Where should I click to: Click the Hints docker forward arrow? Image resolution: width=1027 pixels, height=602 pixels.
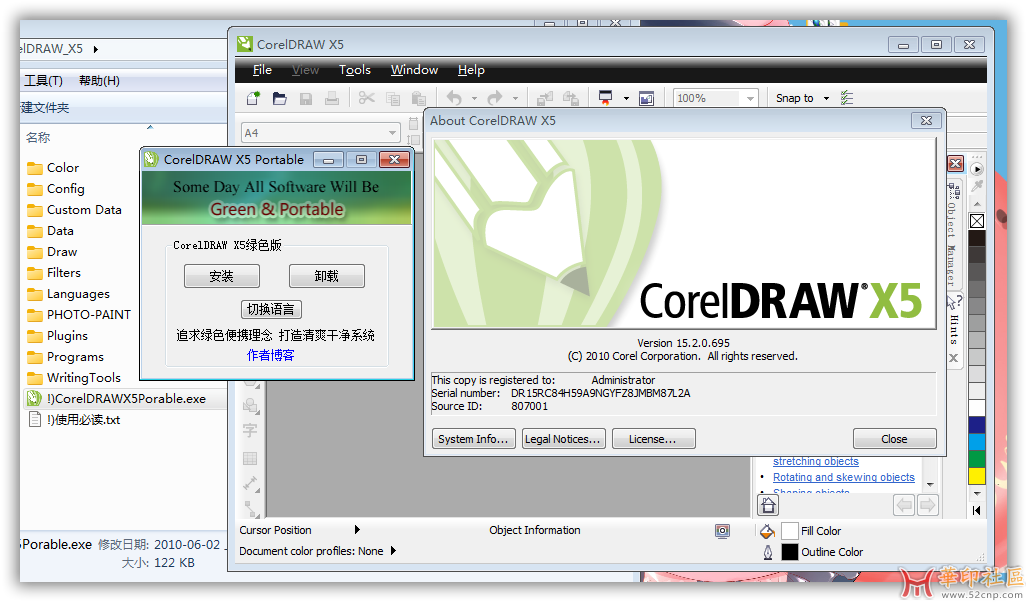point(927,505)
